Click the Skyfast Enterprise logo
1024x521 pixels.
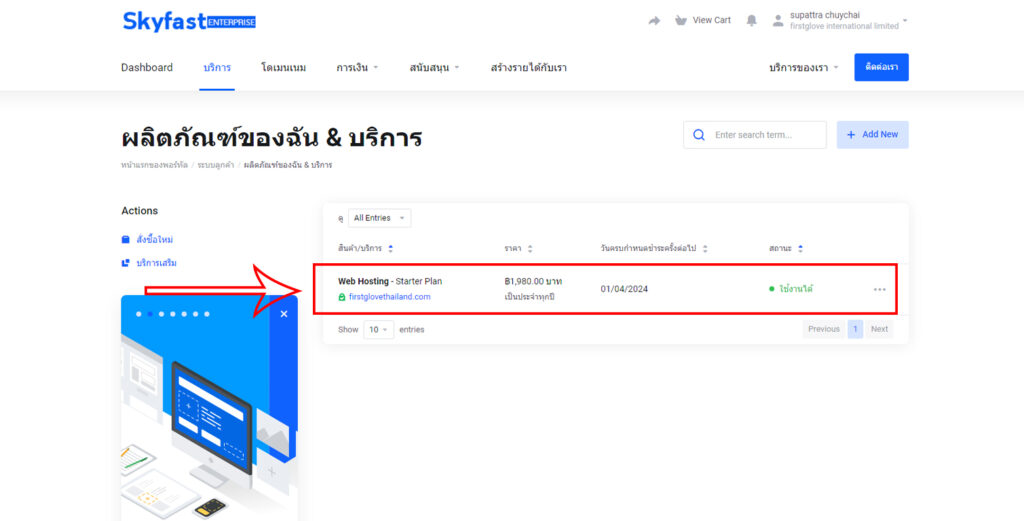[x=189, y=22]
